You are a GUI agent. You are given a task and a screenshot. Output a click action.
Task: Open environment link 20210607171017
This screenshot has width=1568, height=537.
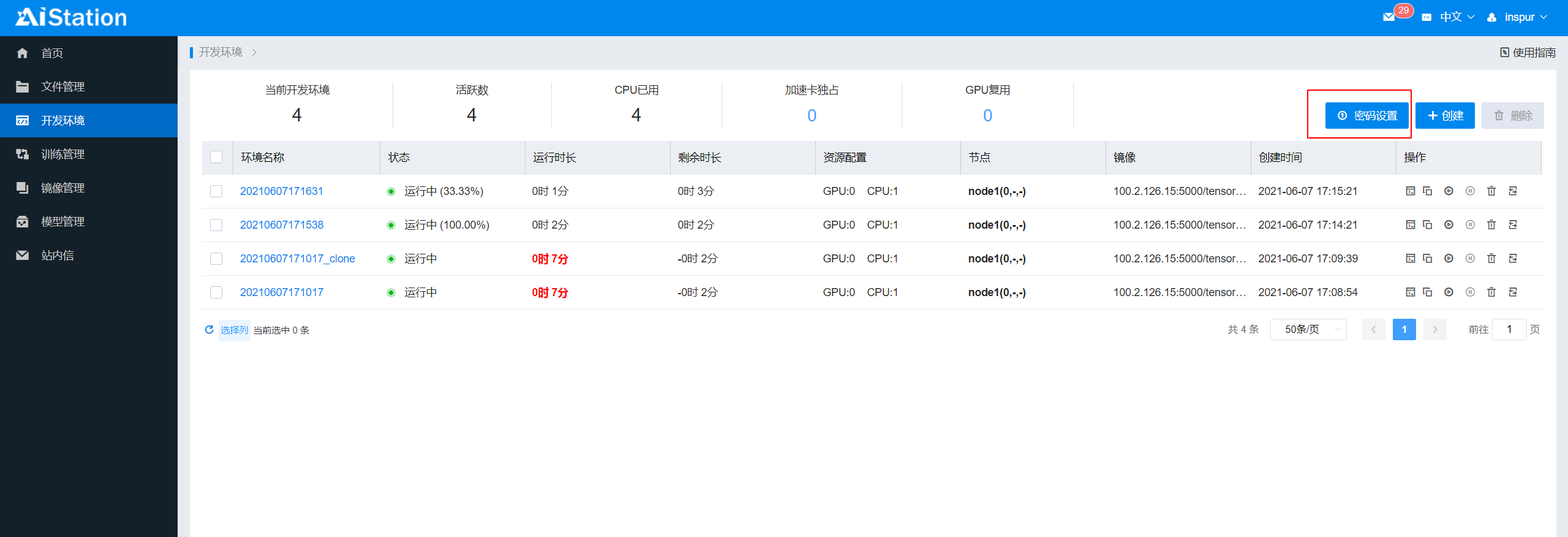pos(282,292)
